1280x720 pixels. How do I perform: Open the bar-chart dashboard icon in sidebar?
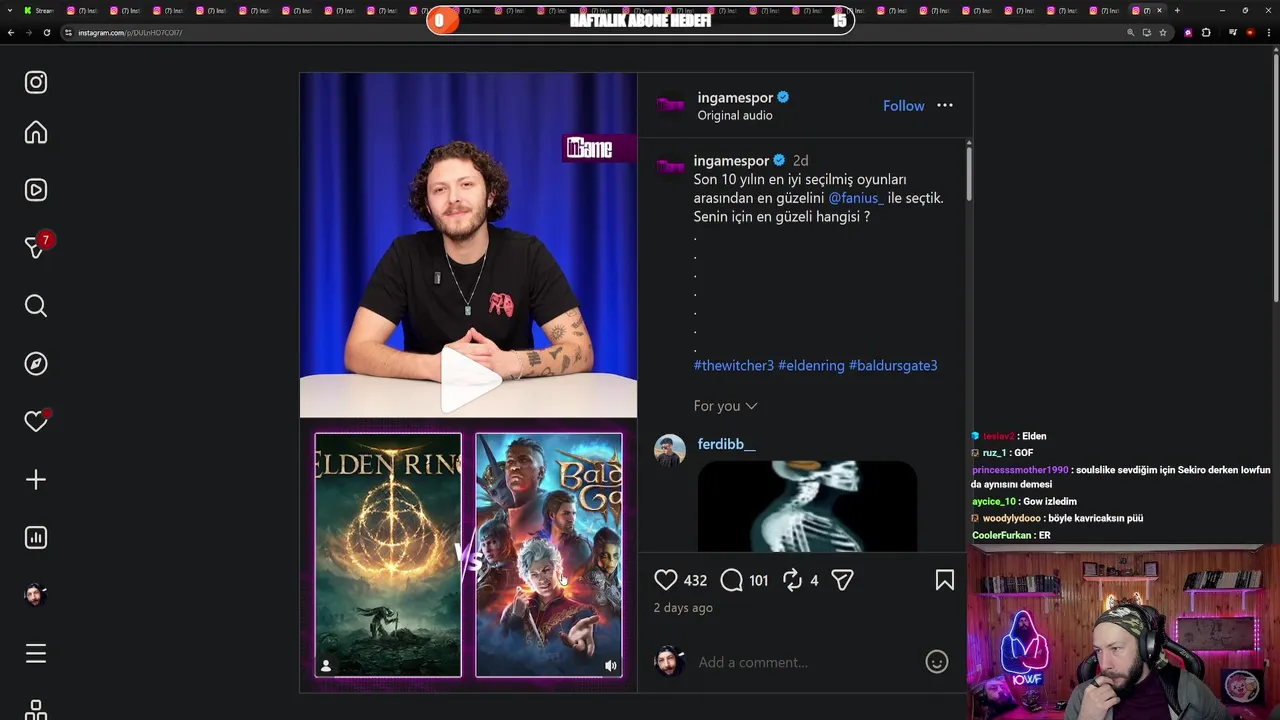[36, 538]
